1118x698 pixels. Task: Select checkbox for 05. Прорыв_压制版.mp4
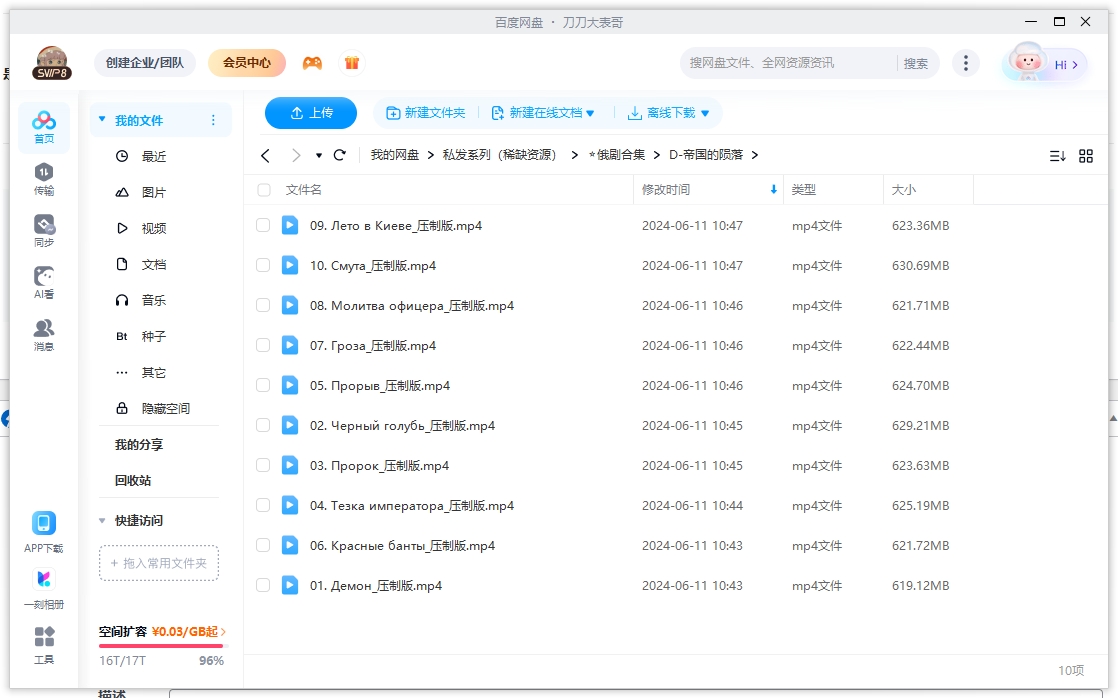click(x=263, y=385)
